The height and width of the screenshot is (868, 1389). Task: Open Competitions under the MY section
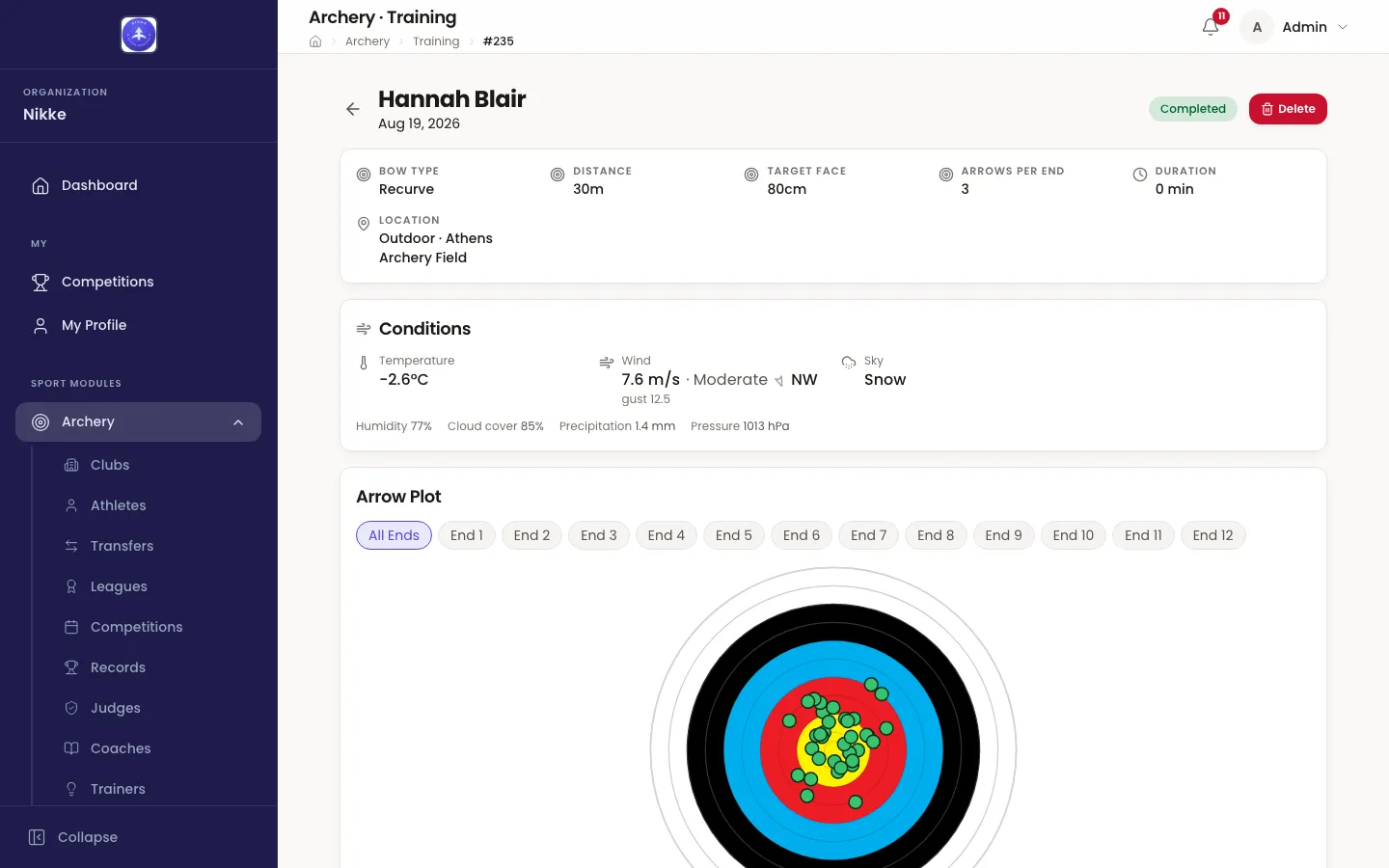[139, 282]
